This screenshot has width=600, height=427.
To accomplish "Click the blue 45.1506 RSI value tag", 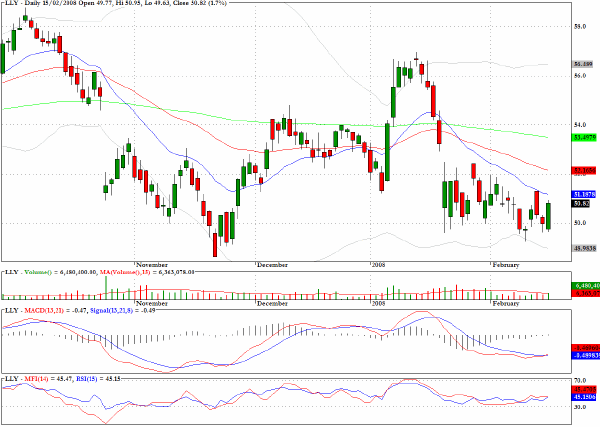I will click(x=584, y=397).
